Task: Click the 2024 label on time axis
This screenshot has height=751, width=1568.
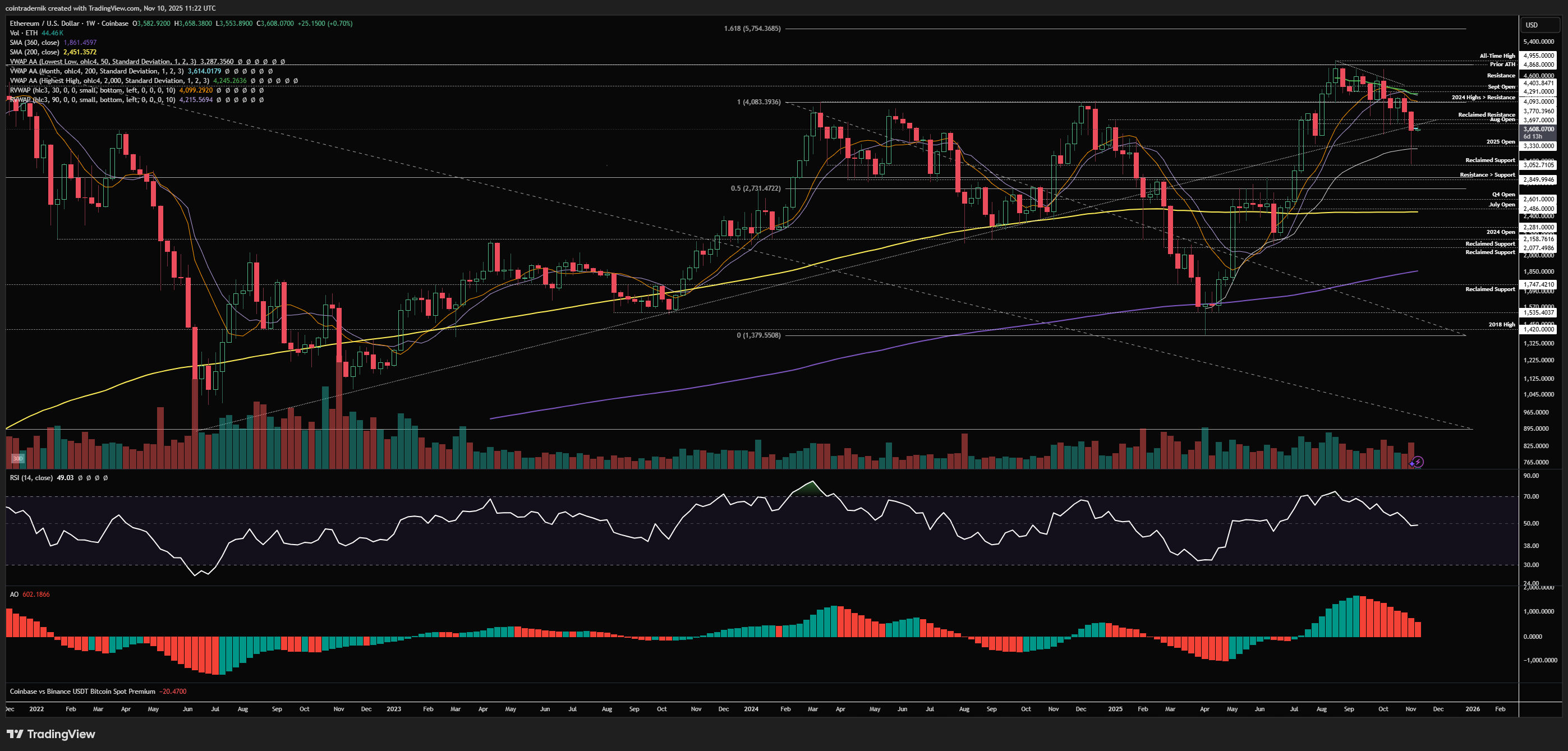Action: (751, 709)
